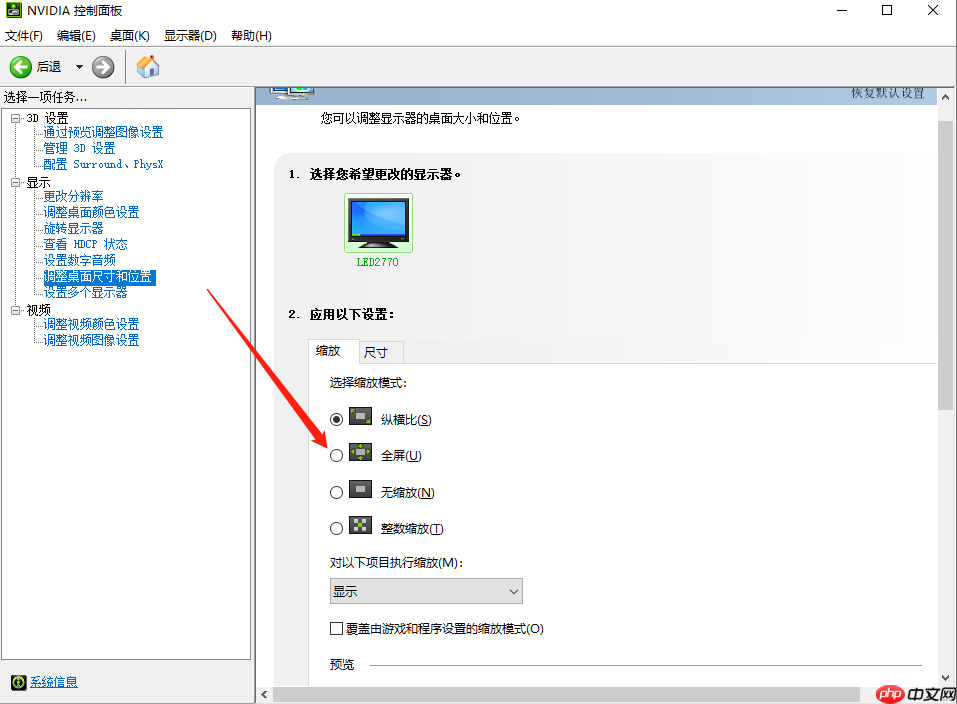Viewport: 957px width, 704px height.
Task: Click the full-screen scaling mode icon
Action: pos(360,452)
